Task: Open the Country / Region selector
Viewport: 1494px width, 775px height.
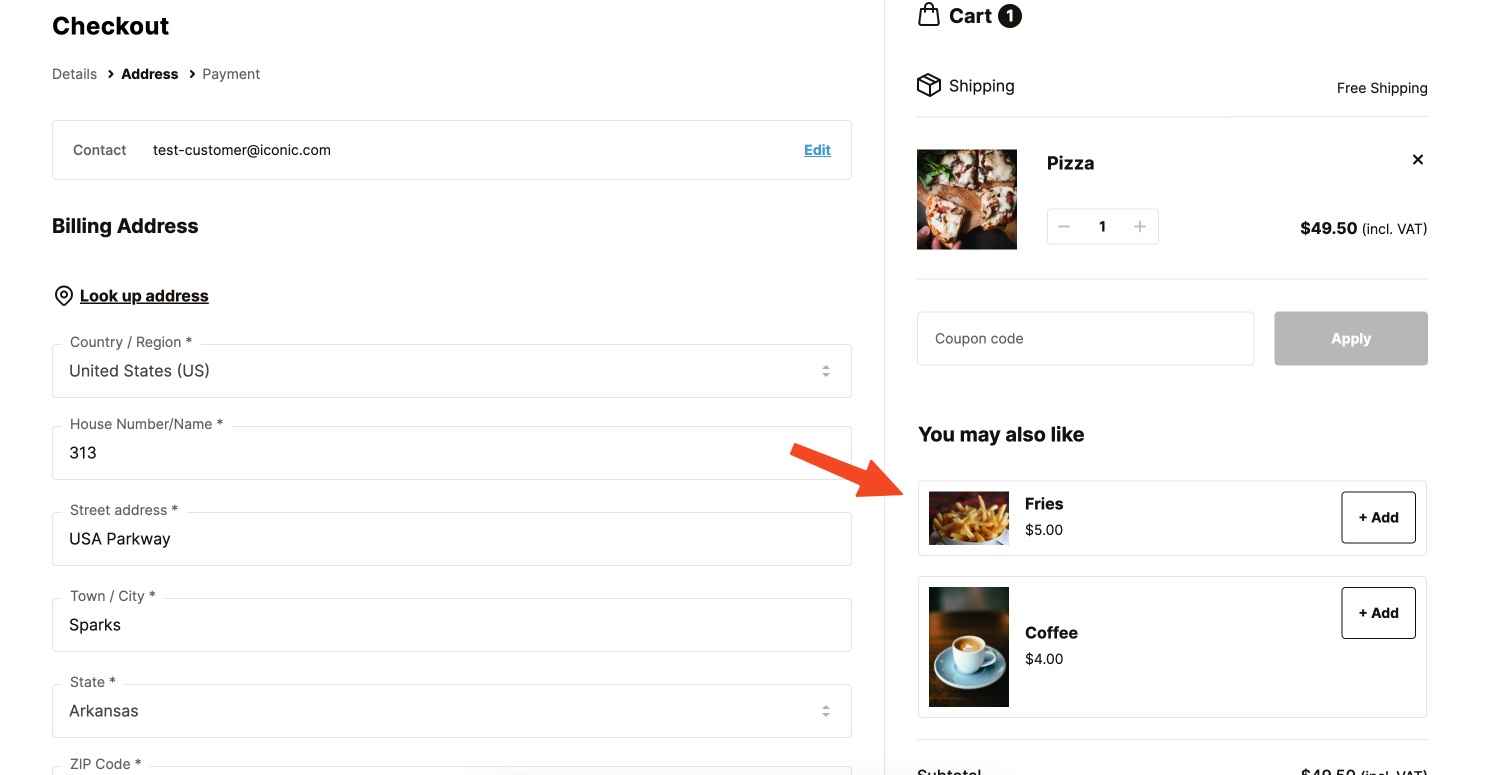Action: pyautogui.click(x=451, y=371)
